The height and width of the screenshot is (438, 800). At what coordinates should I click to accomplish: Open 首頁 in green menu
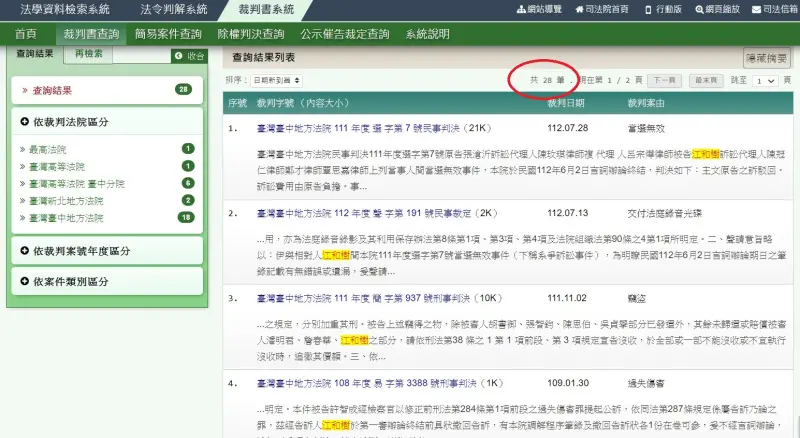26,34
